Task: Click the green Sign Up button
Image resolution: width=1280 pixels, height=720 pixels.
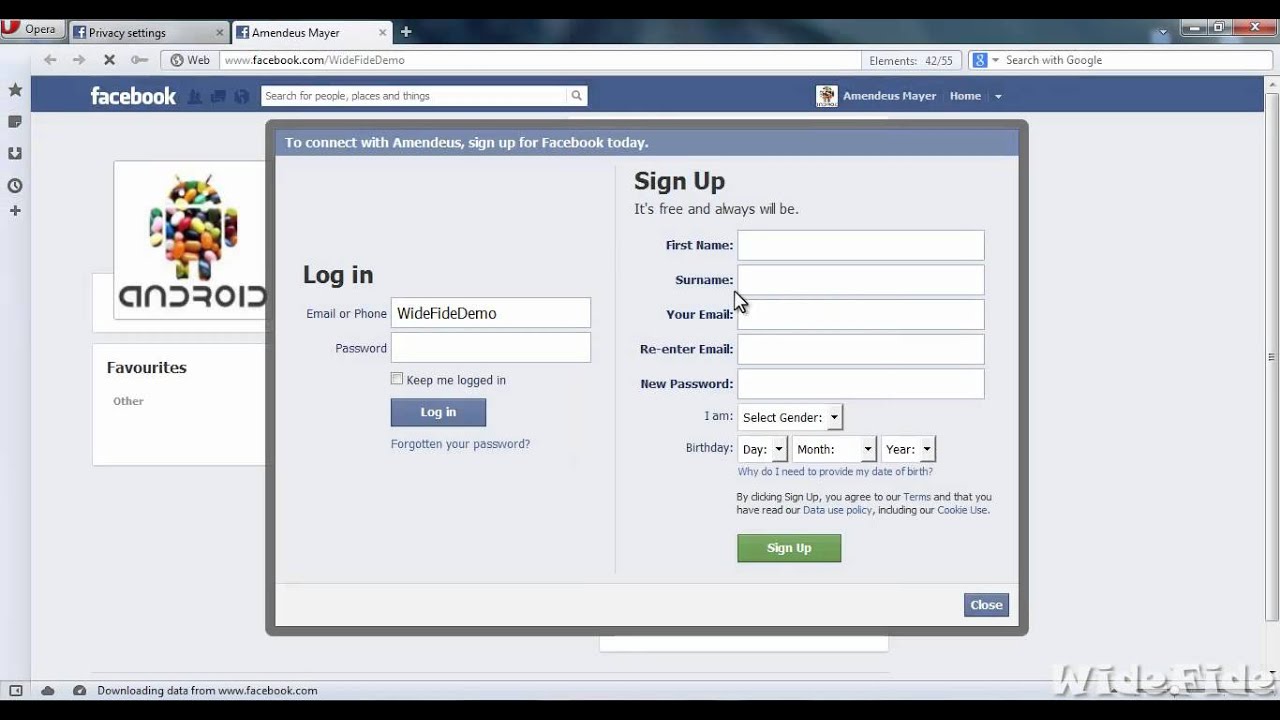Action: click(x=789, y=548)
